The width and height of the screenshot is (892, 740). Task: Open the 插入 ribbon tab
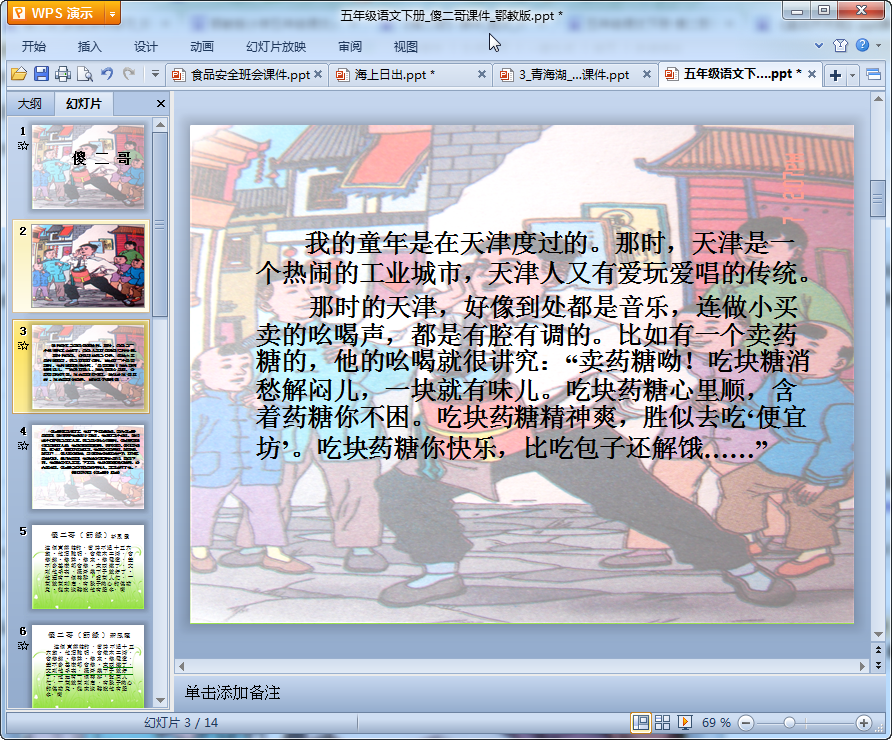click(89, 47)
